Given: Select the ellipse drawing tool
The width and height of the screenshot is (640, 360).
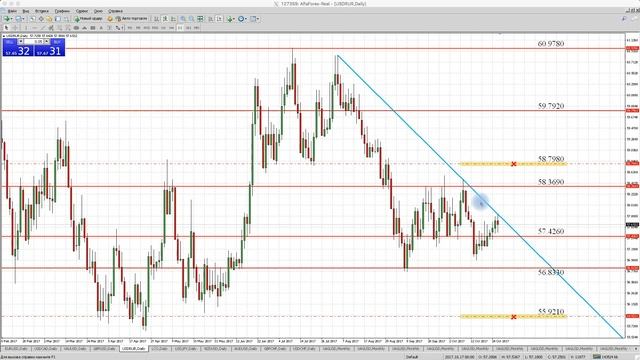Looking at the screenshot, I should tap(76, 28).
